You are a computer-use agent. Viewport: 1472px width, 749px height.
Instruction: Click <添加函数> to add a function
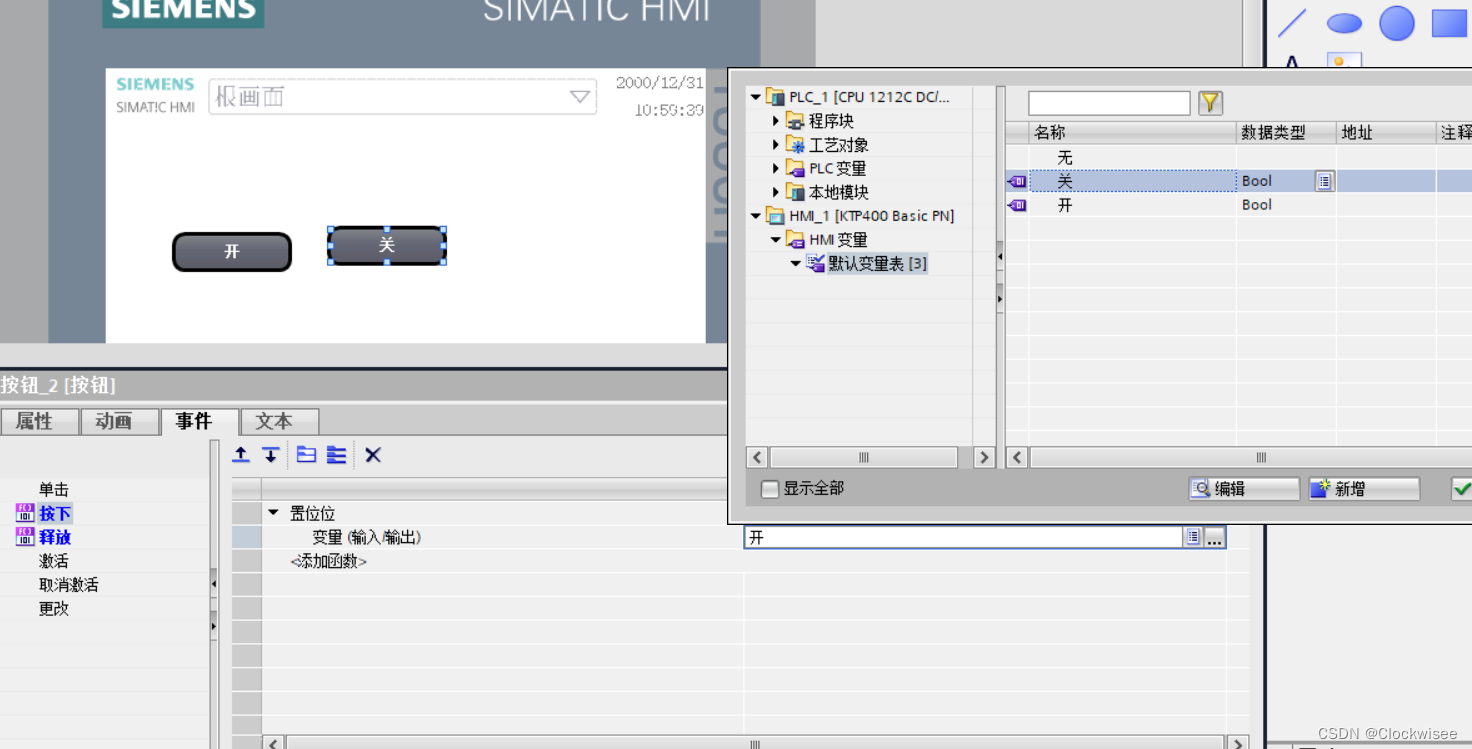(329, 562)
